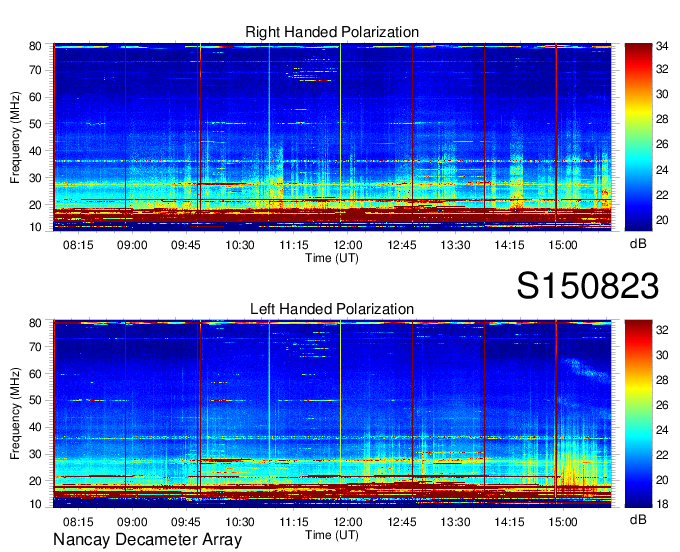Click the 60 MHz tick on top plot
This screenshot has width=680, height=552.
[35, 97]
